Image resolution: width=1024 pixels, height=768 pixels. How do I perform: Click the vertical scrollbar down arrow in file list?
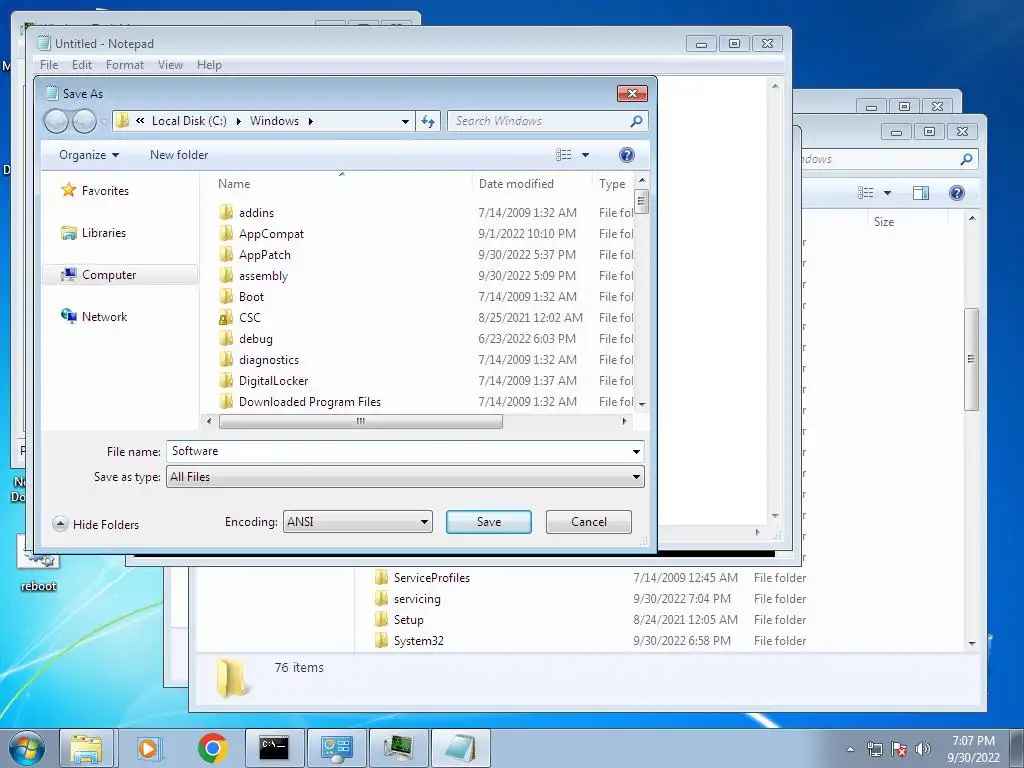click(641, 404)
